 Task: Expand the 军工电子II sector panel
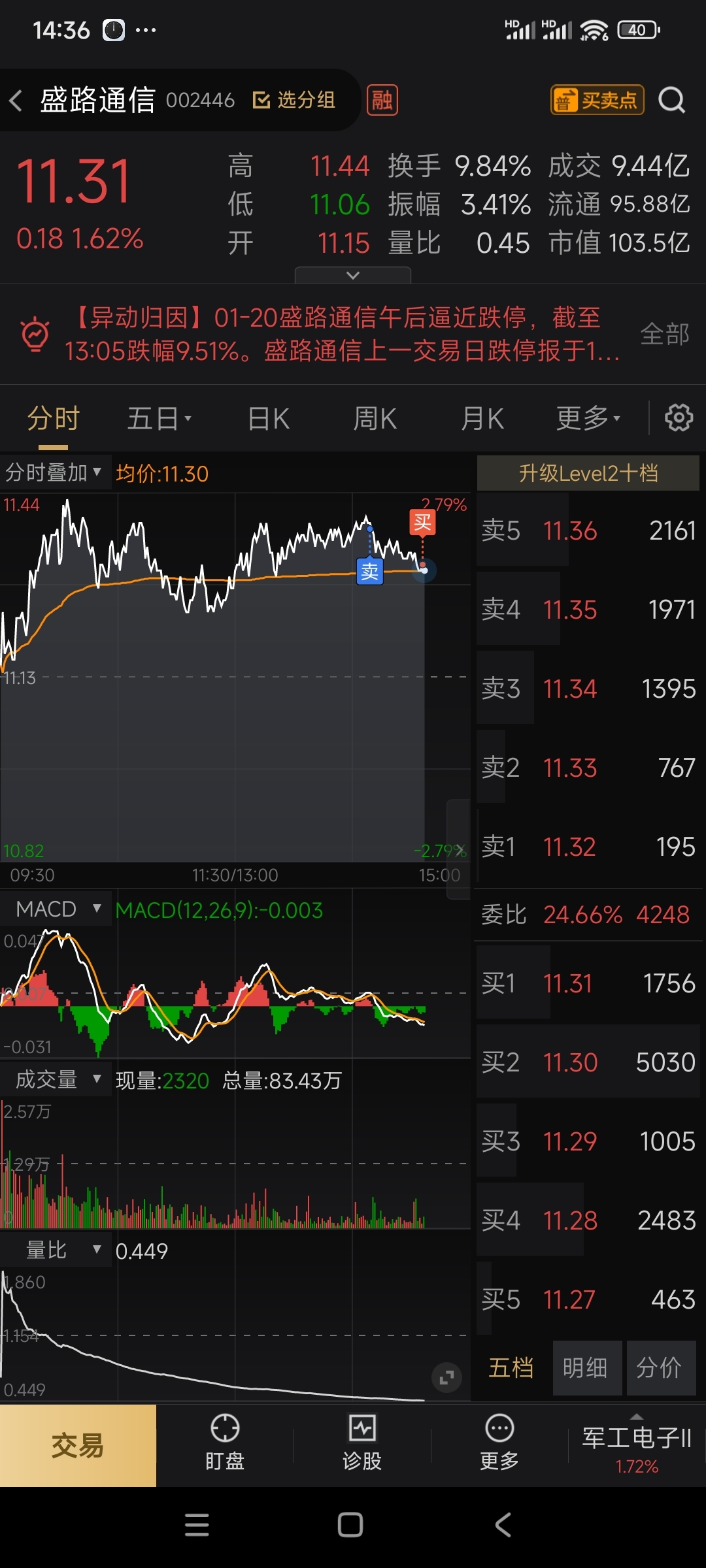tap(637, 1446)
